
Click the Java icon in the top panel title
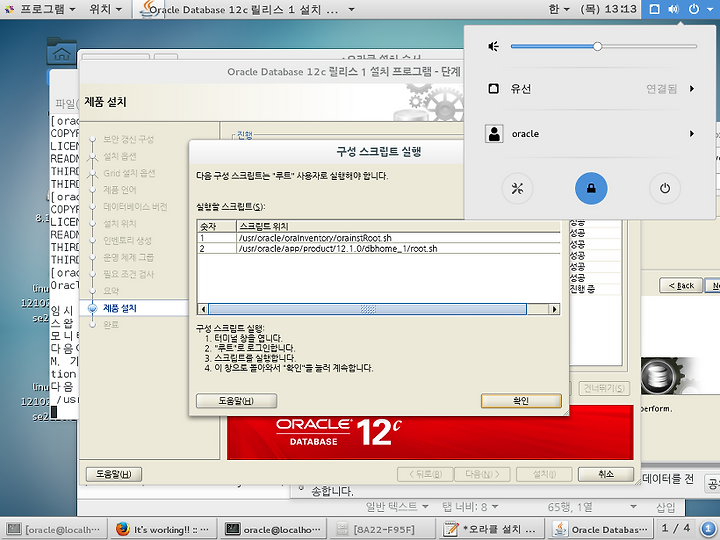pos(148,9)
